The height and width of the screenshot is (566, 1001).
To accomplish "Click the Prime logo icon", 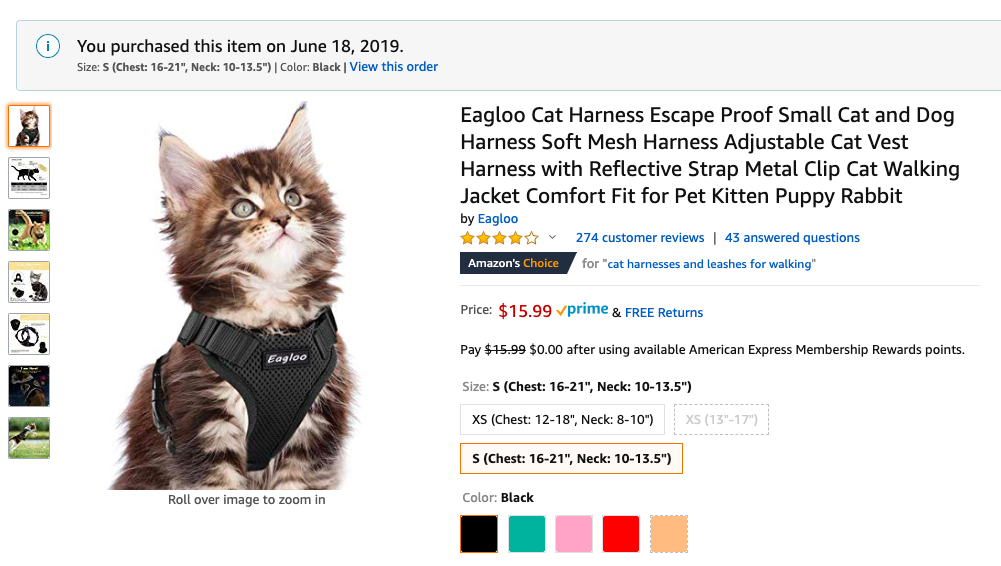I will tap(583, 311).
